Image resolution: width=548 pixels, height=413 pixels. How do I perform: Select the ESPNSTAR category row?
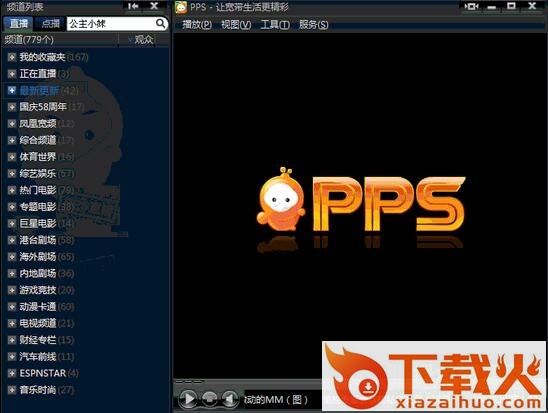click(x=43, y=373)
